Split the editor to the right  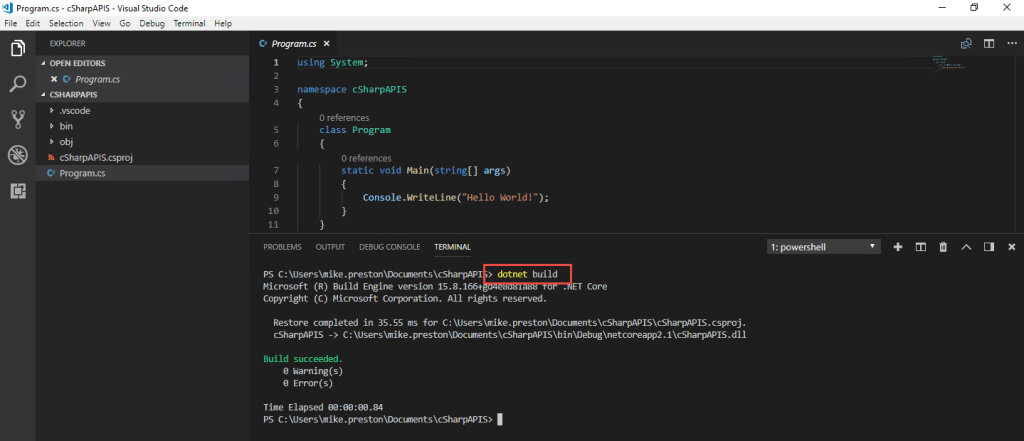(989, 44)
